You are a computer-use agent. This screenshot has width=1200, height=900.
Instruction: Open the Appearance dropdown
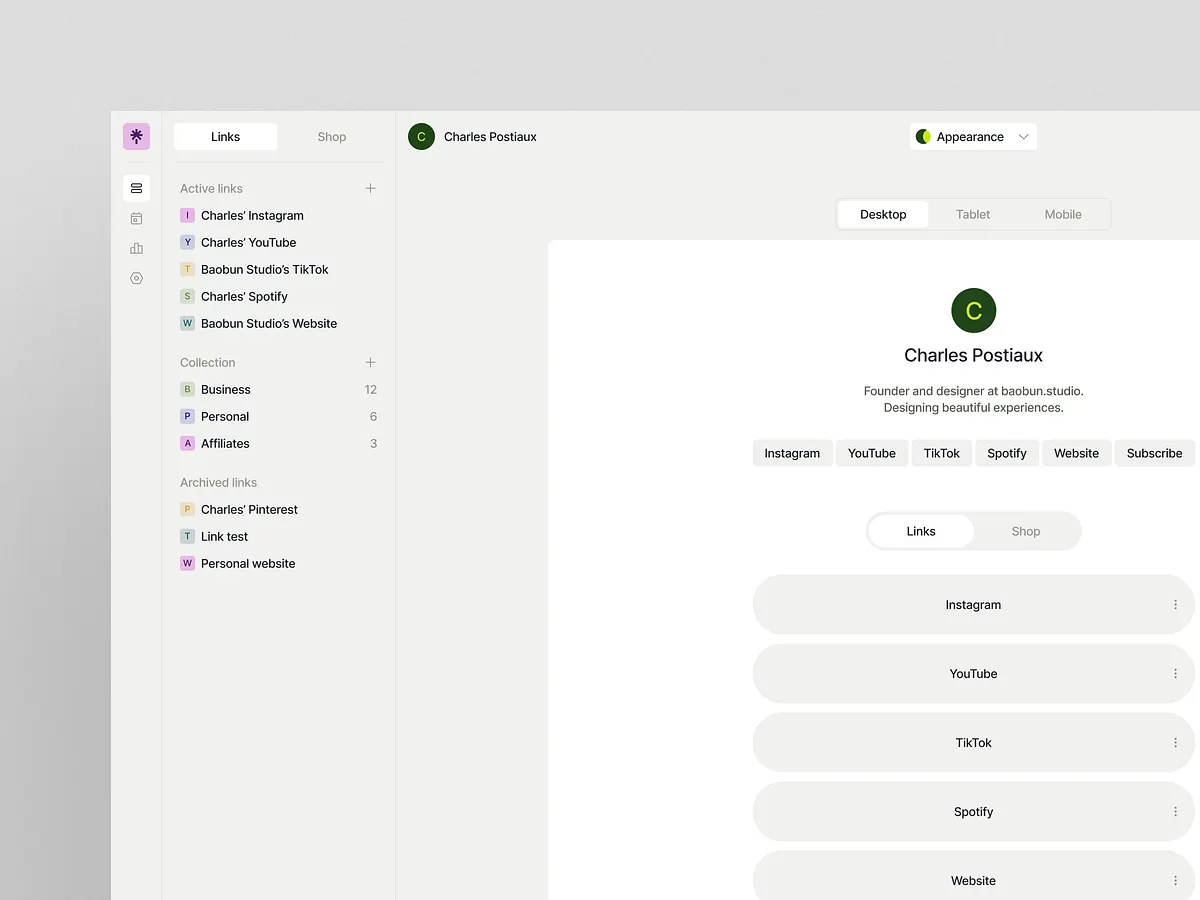click(x=1022, y=136)
